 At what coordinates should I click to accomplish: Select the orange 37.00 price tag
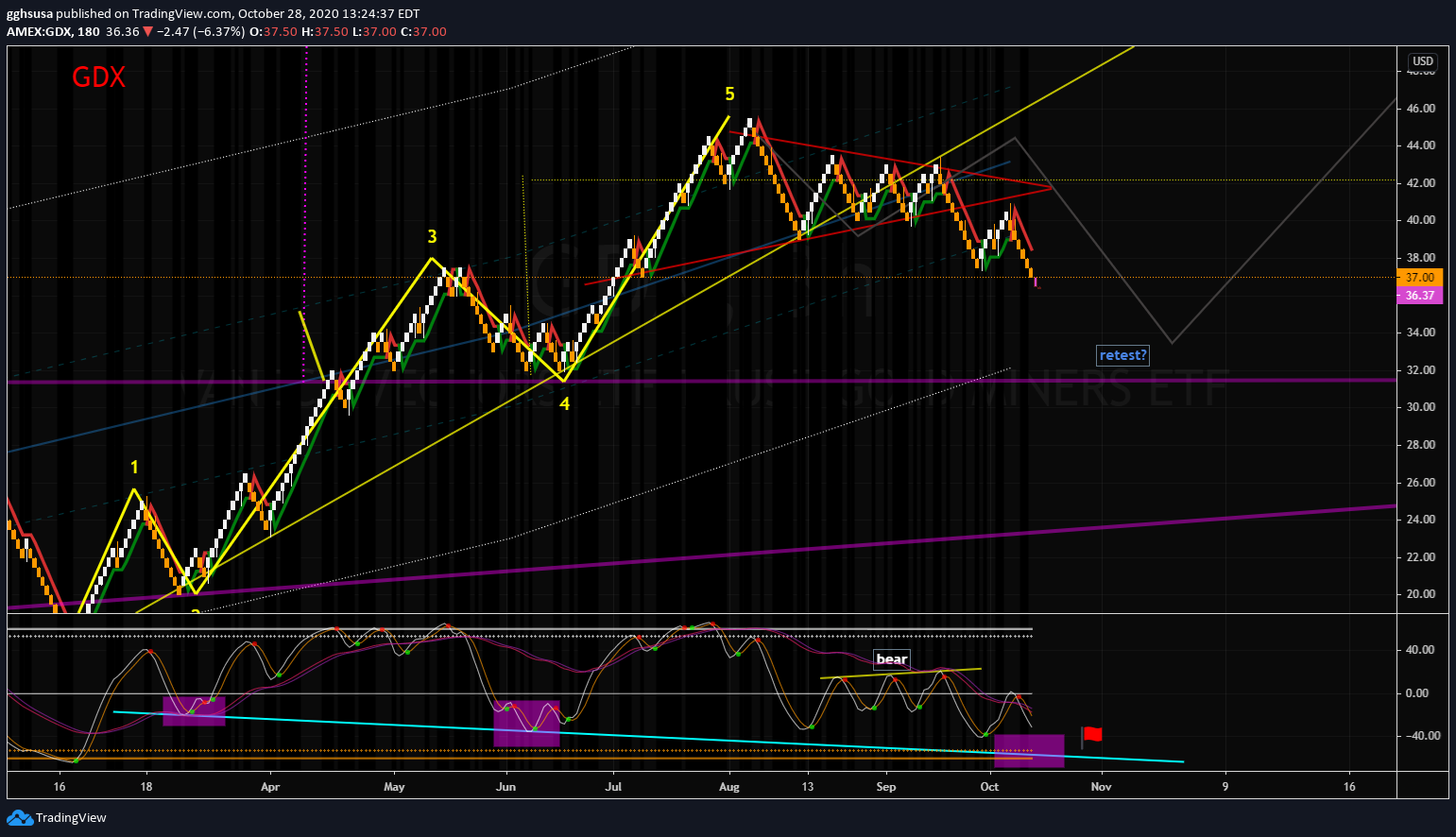point(1419,278)
